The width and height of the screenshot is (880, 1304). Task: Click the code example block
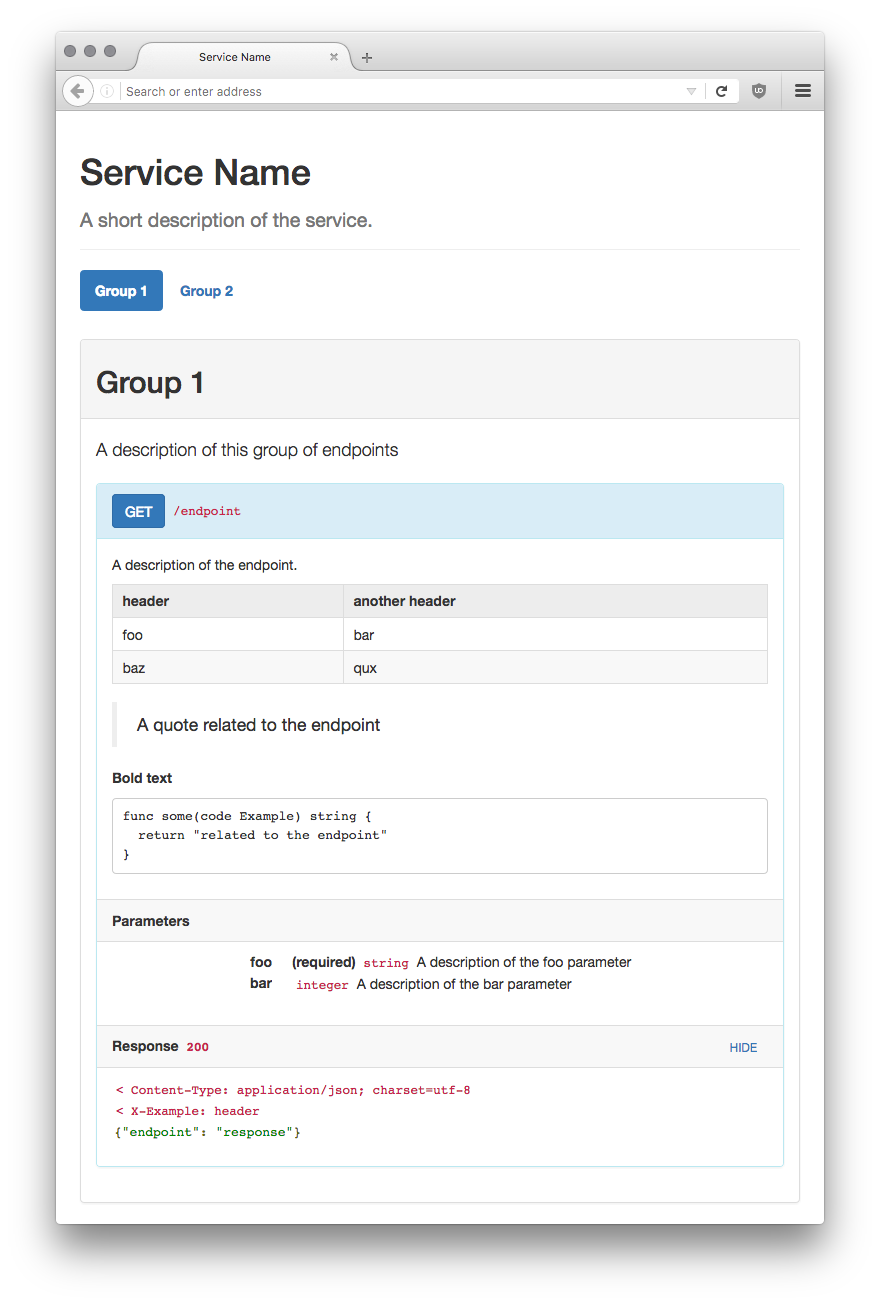[x=439, y=835]
